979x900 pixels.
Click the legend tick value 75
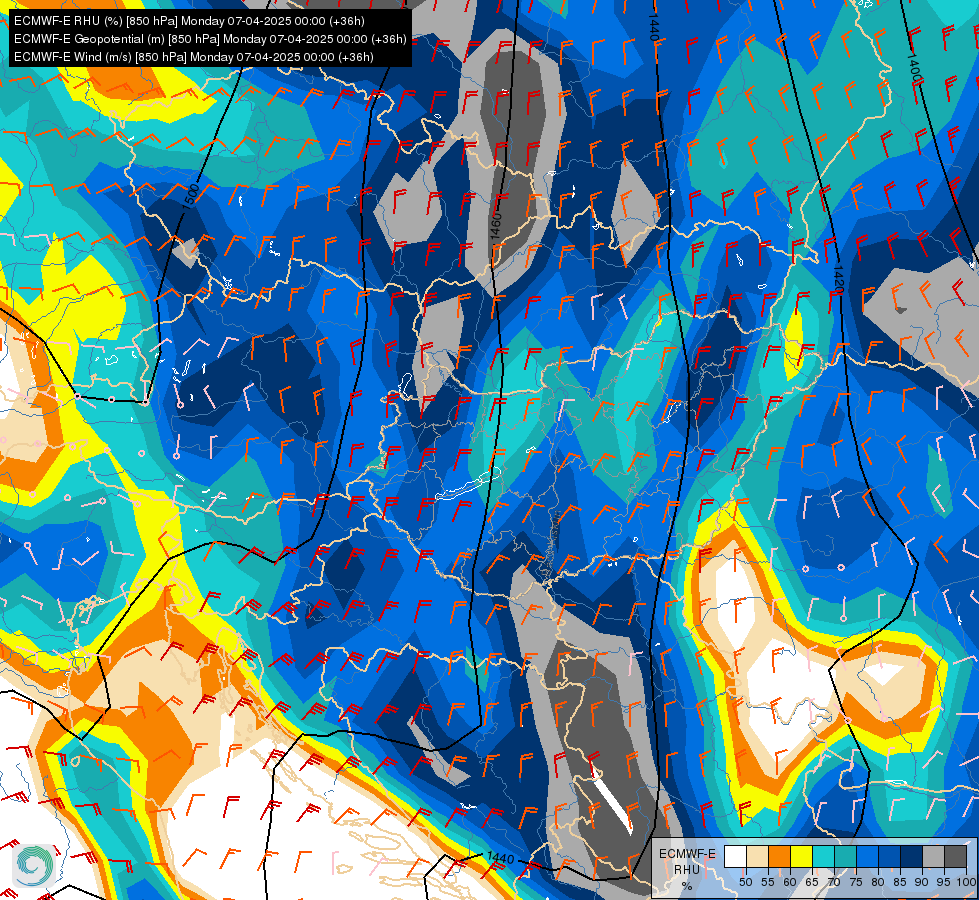coord(856,882)
